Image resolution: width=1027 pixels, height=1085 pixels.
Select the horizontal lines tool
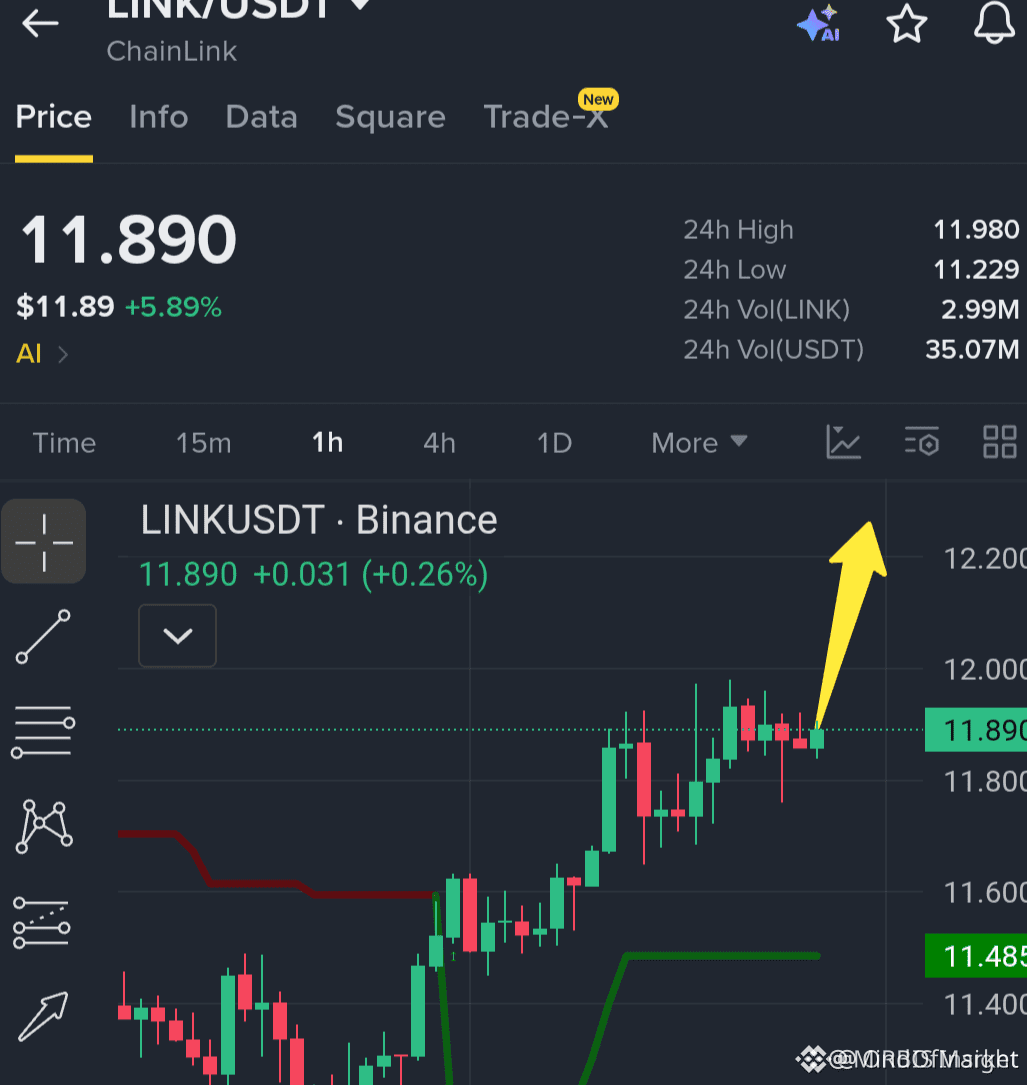[x=43, y=732]
